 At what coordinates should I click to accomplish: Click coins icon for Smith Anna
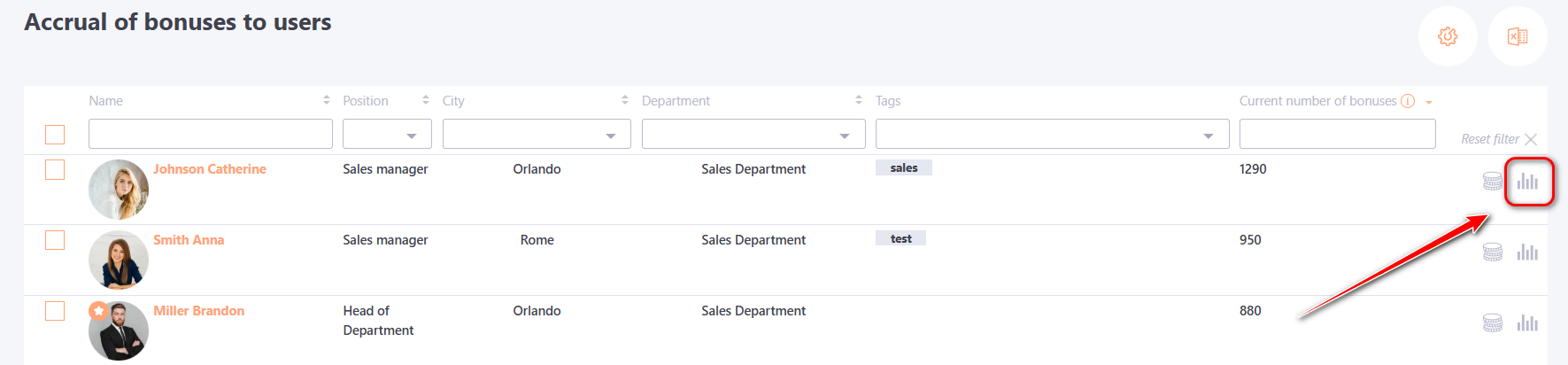(x=1493, y=252)
